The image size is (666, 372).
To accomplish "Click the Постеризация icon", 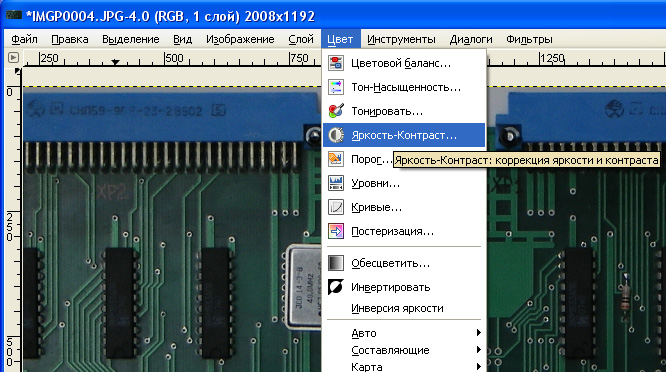I will coord(336,231).
